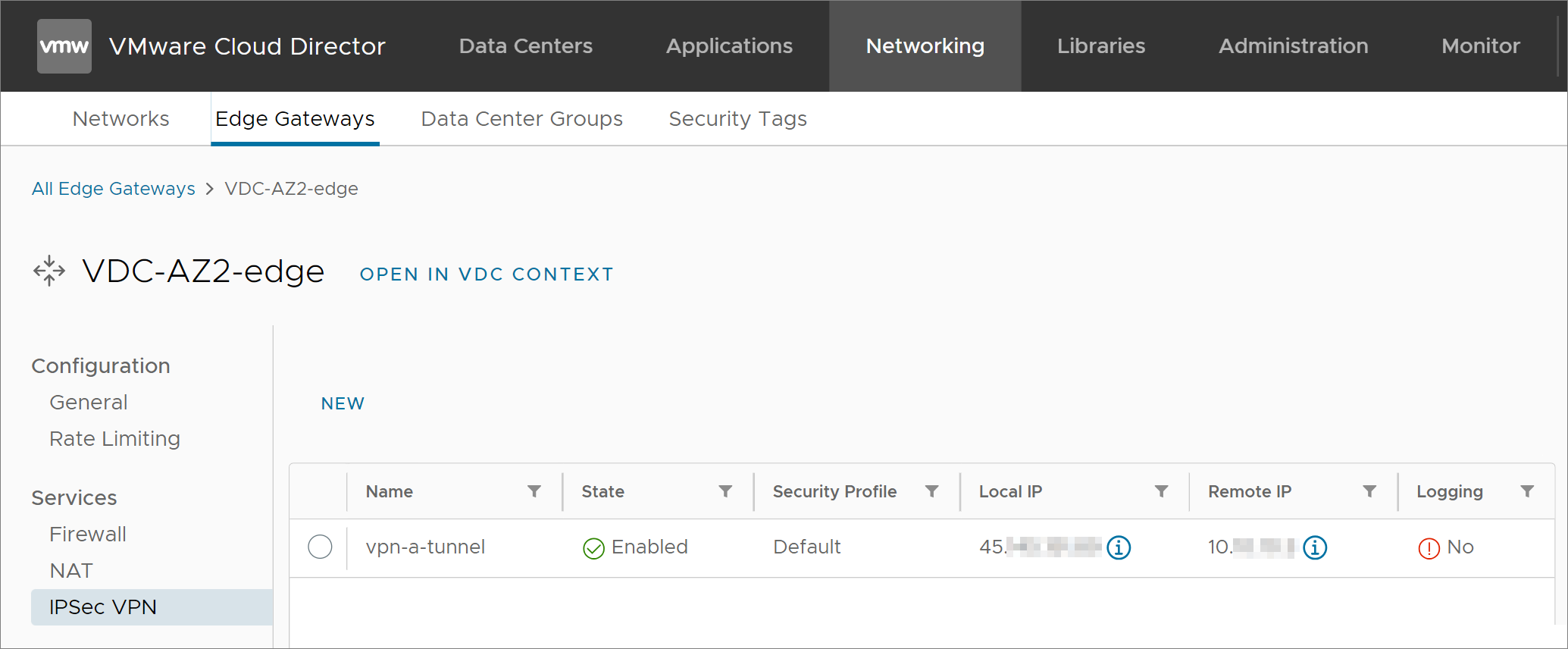The width and height of the screenshot is (1568, 649).
Task: Open the Applications menu
Action: point(729,46)
